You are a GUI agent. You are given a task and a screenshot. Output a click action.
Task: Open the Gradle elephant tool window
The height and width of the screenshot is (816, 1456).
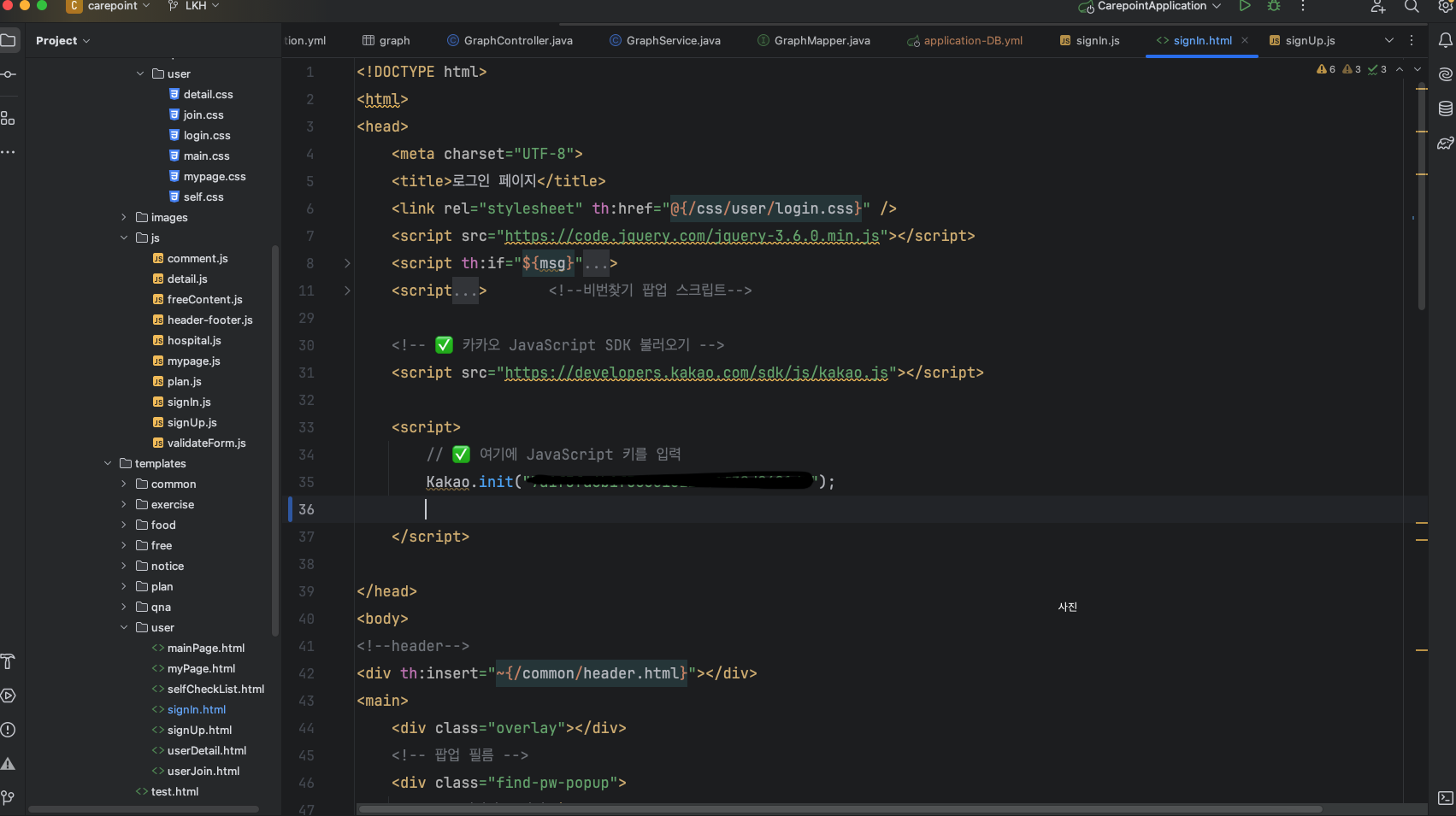pyautogui.click(x=1446, y=143)
